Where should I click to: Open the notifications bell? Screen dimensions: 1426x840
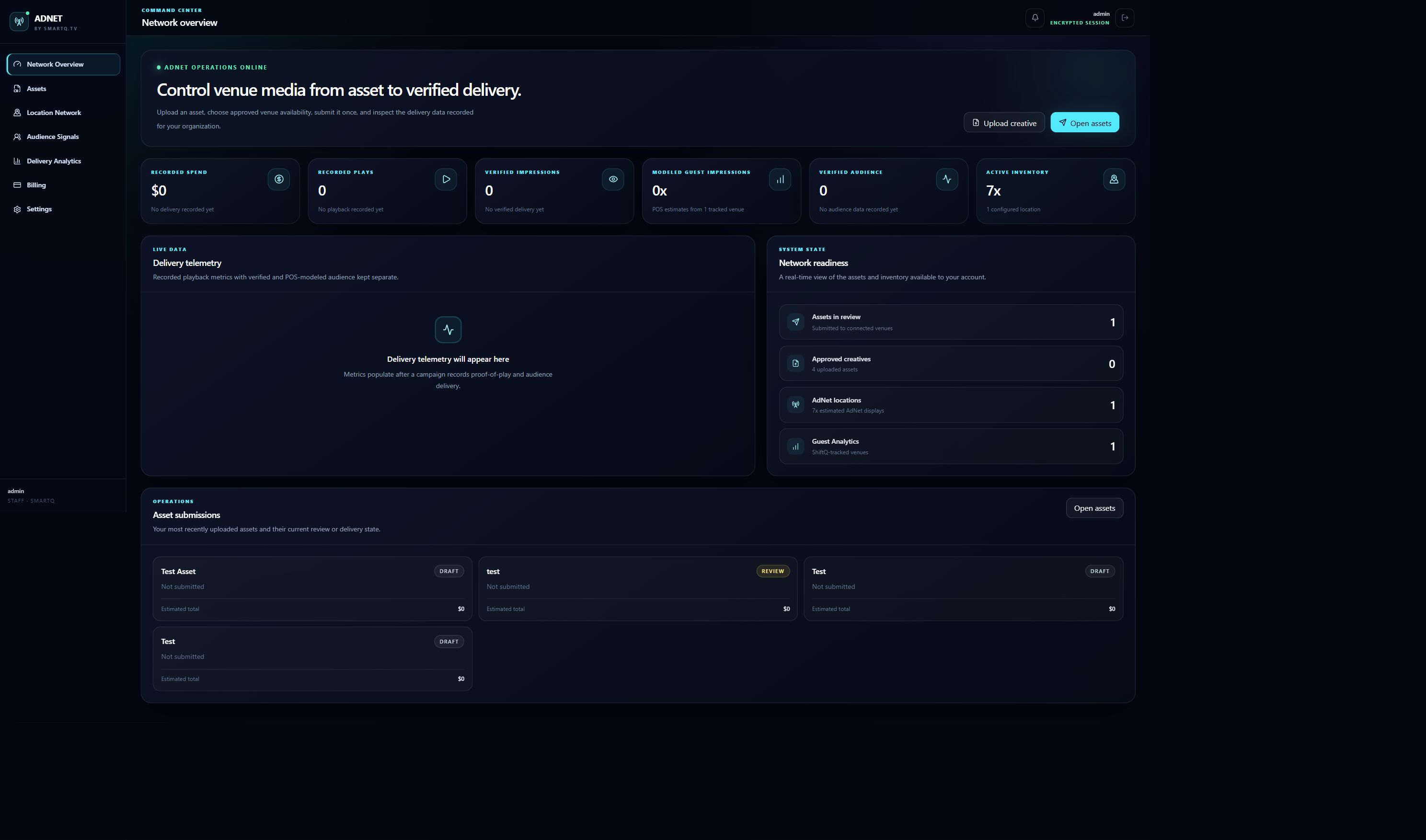(x=1035, y=18)
